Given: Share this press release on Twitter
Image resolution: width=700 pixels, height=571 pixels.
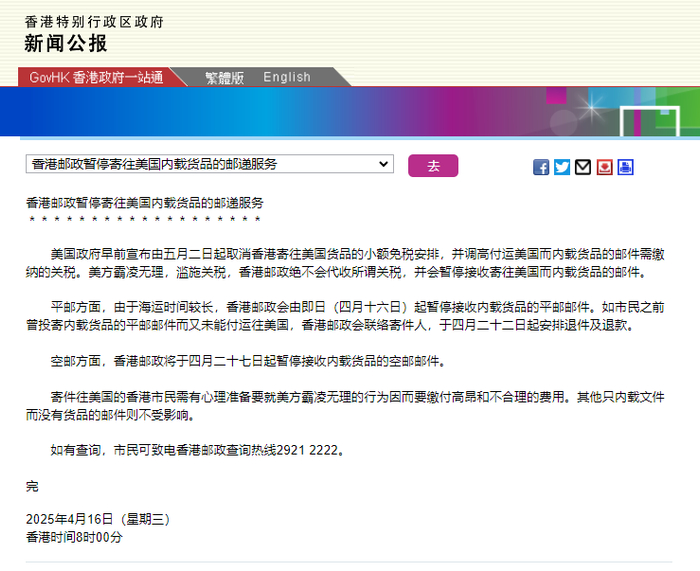Looking at the screenshot, I should [x=562, y=167].
